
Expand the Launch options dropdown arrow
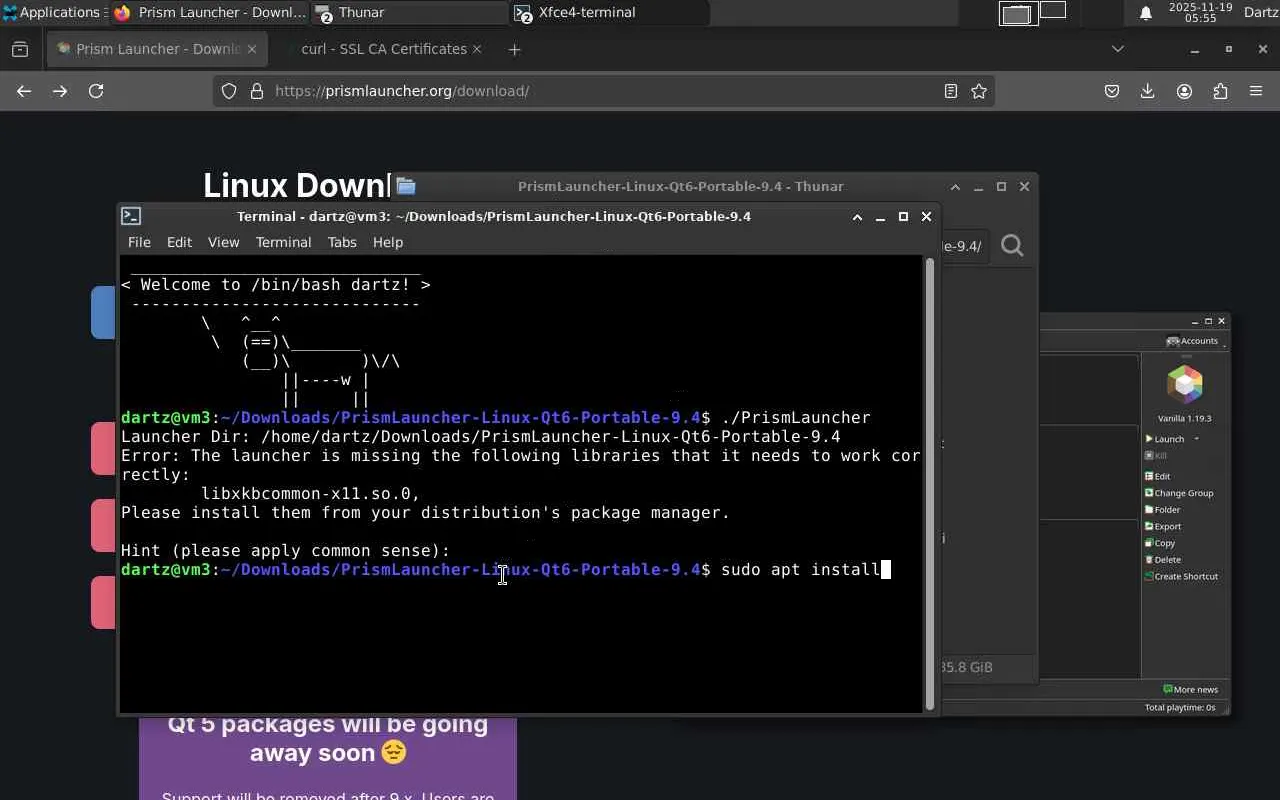pyautogui.click(x=1196, y=439)
